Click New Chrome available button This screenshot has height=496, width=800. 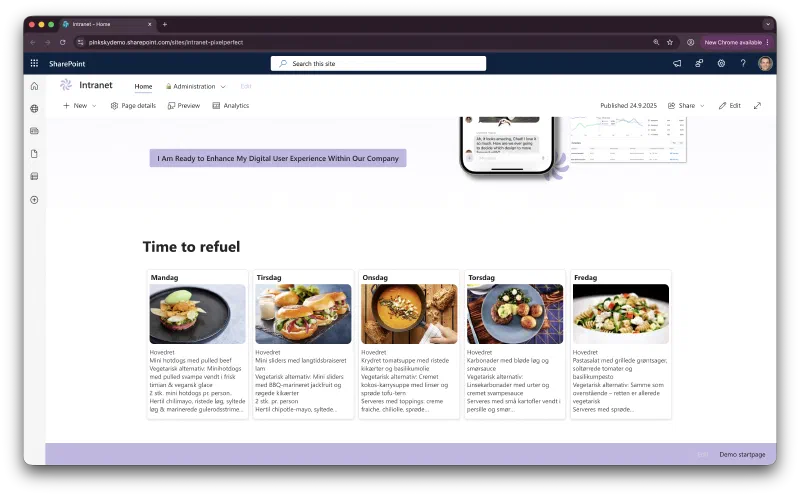[736, 42]
